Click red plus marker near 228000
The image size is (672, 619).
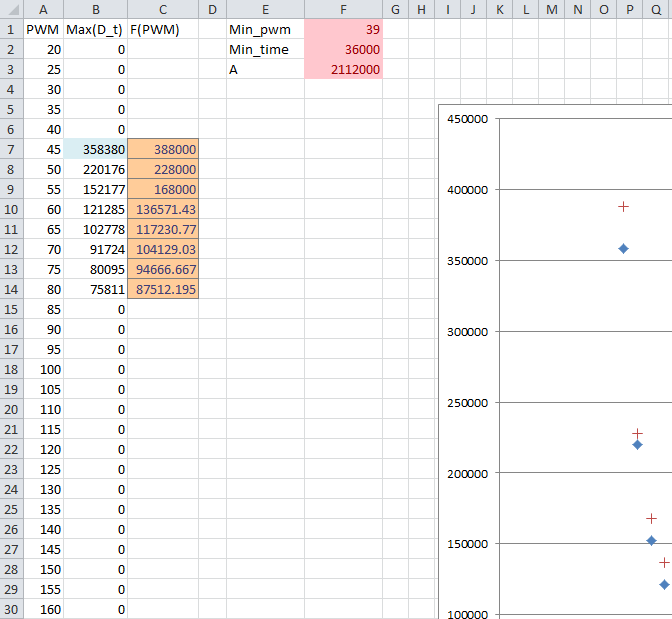(x=637, y=433)
